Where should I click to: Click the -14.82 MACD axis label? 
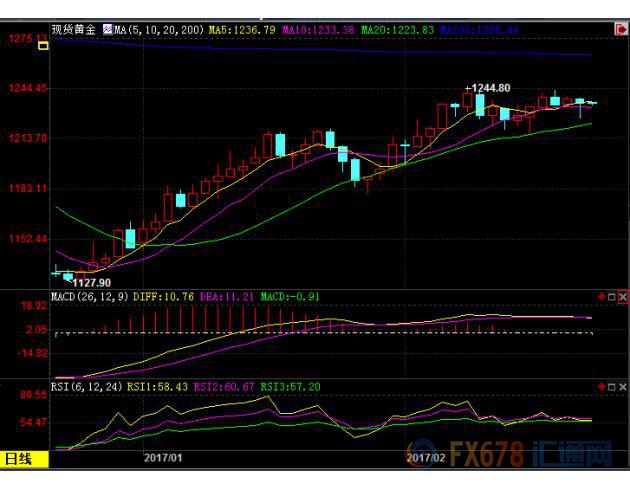(33, 353)
